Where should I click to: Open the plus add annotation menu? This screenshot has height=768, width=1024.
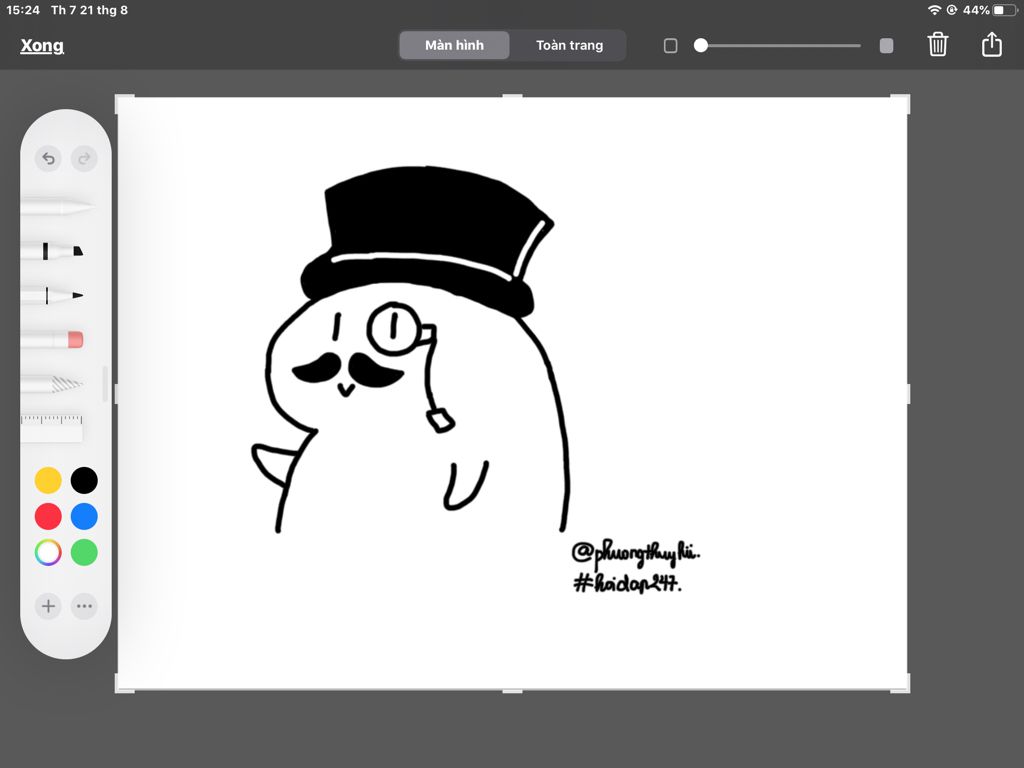click(48, 606)
